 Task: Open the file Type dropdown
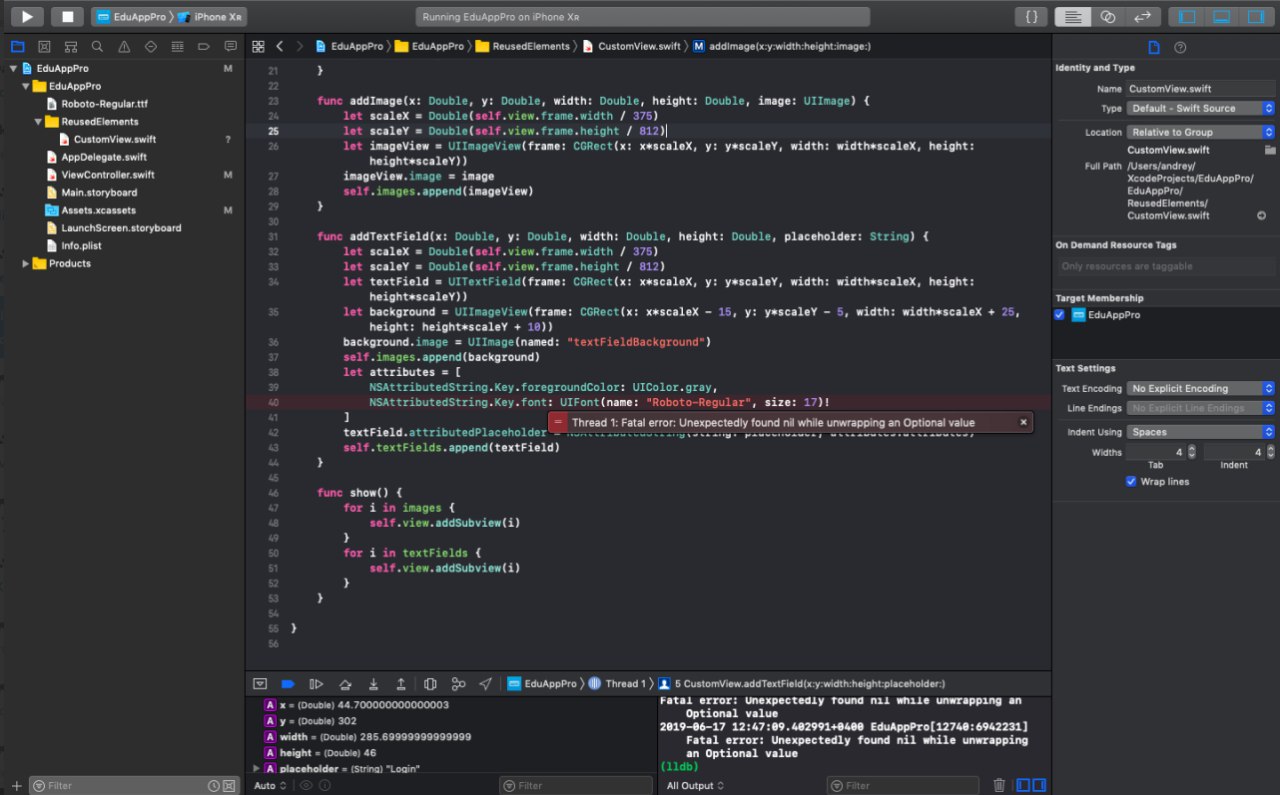(1201, 108)
